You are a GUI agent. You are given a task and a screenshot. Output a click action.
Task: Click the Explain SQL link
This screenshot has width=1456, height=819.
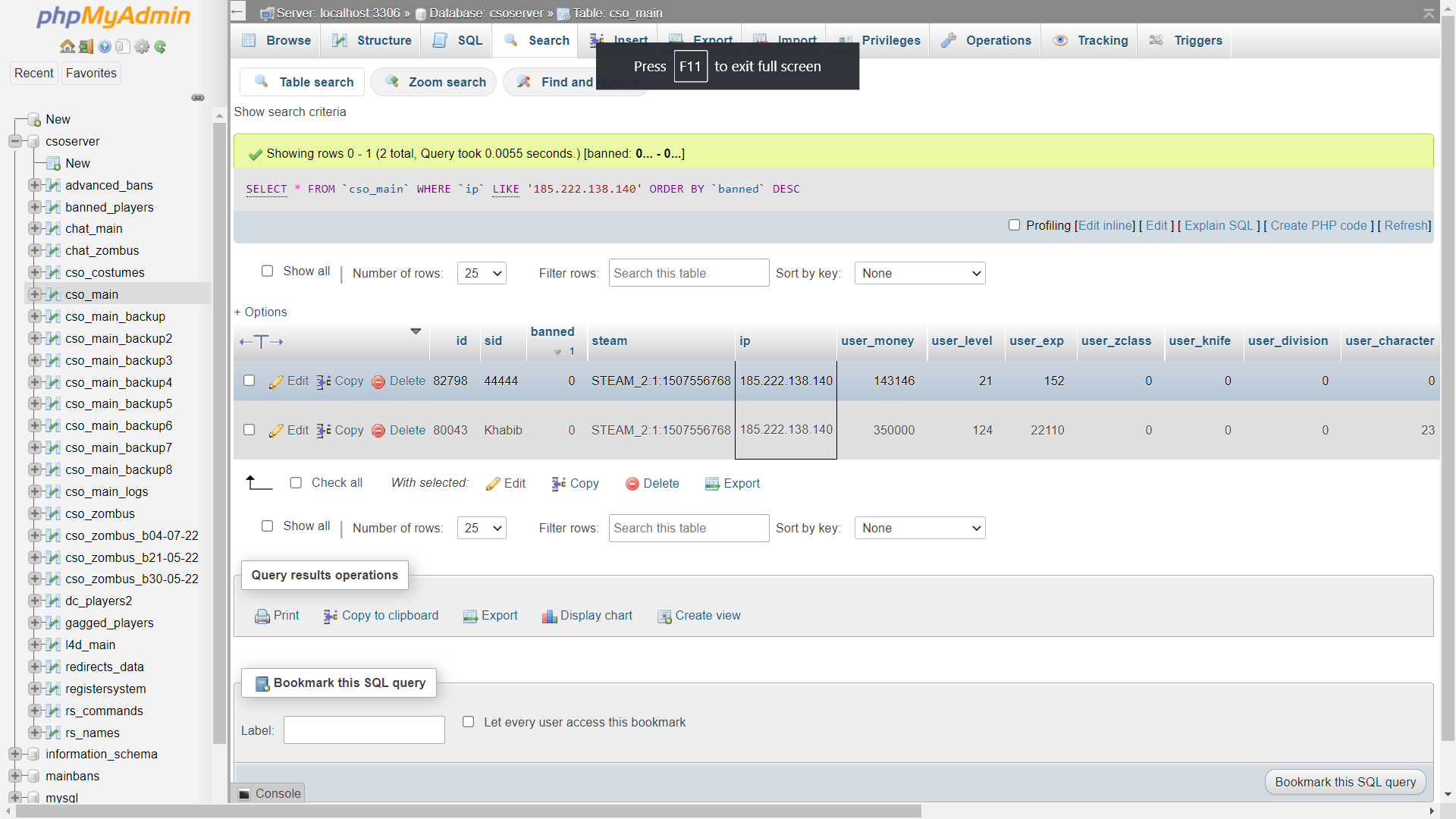click(x=1219, y=225)
